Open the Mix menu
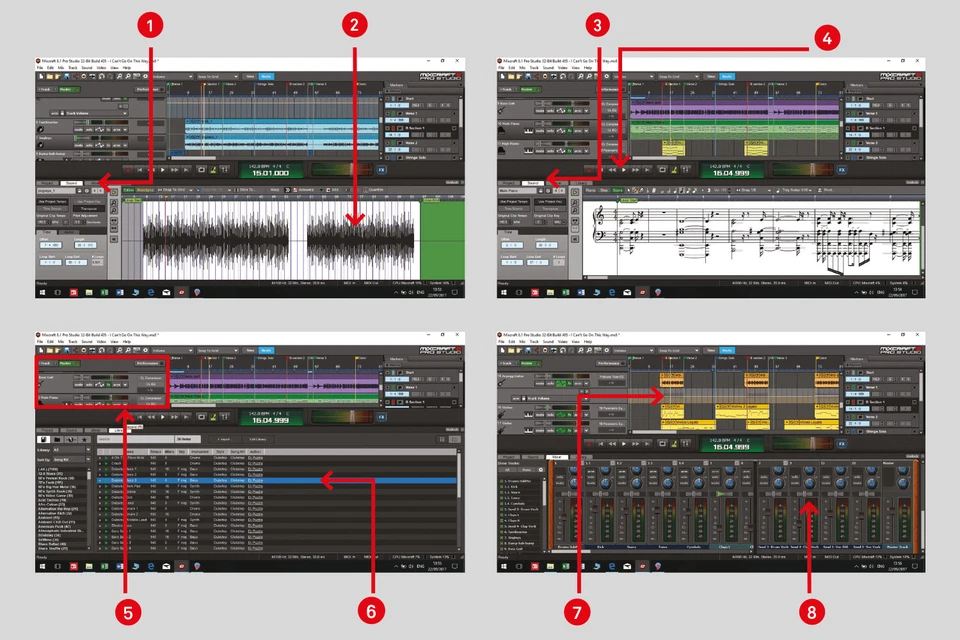The width and height of the screenshot is (960, 640). (x=59, y=68)
